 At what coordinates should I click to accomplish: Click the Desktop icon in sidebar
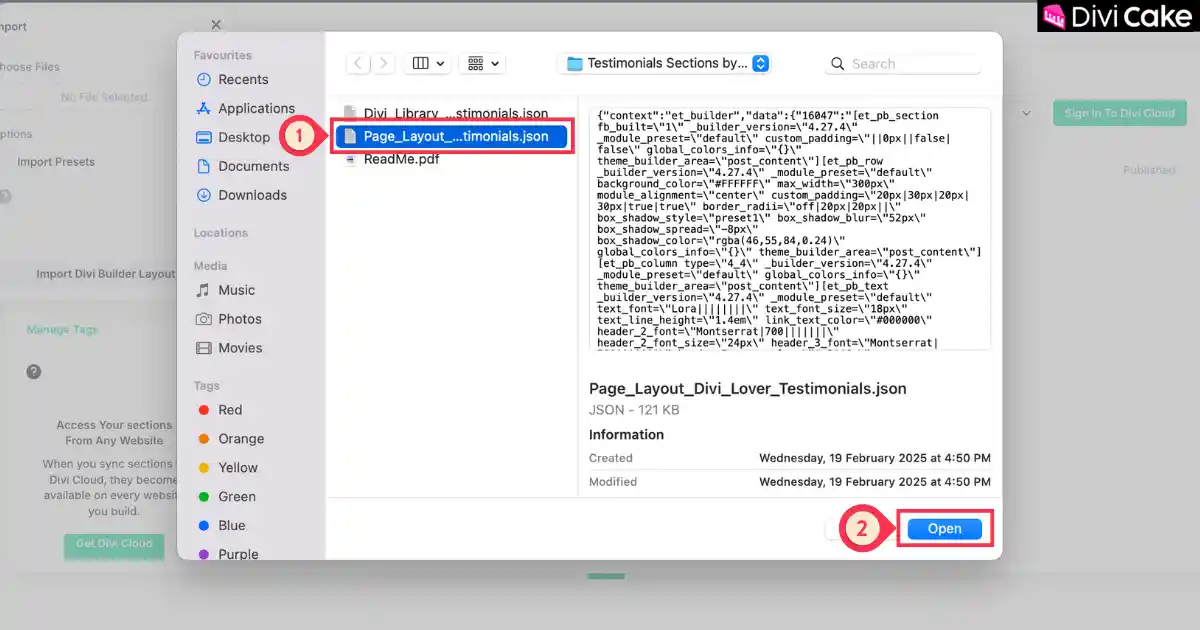[204, 137]
